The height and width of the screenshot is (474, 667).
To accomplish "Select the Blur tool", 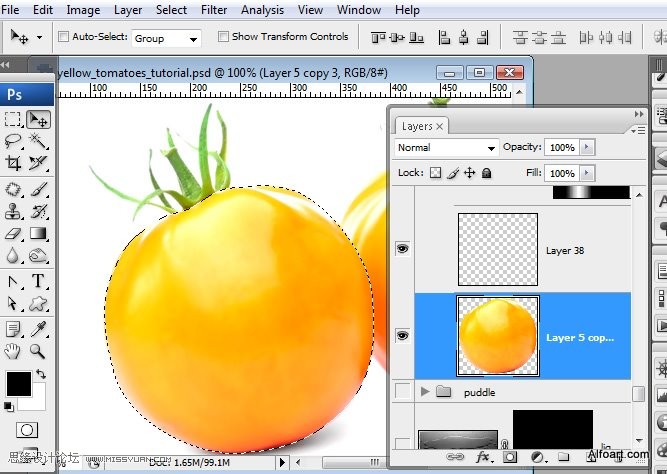I will [x=13, y=256].
